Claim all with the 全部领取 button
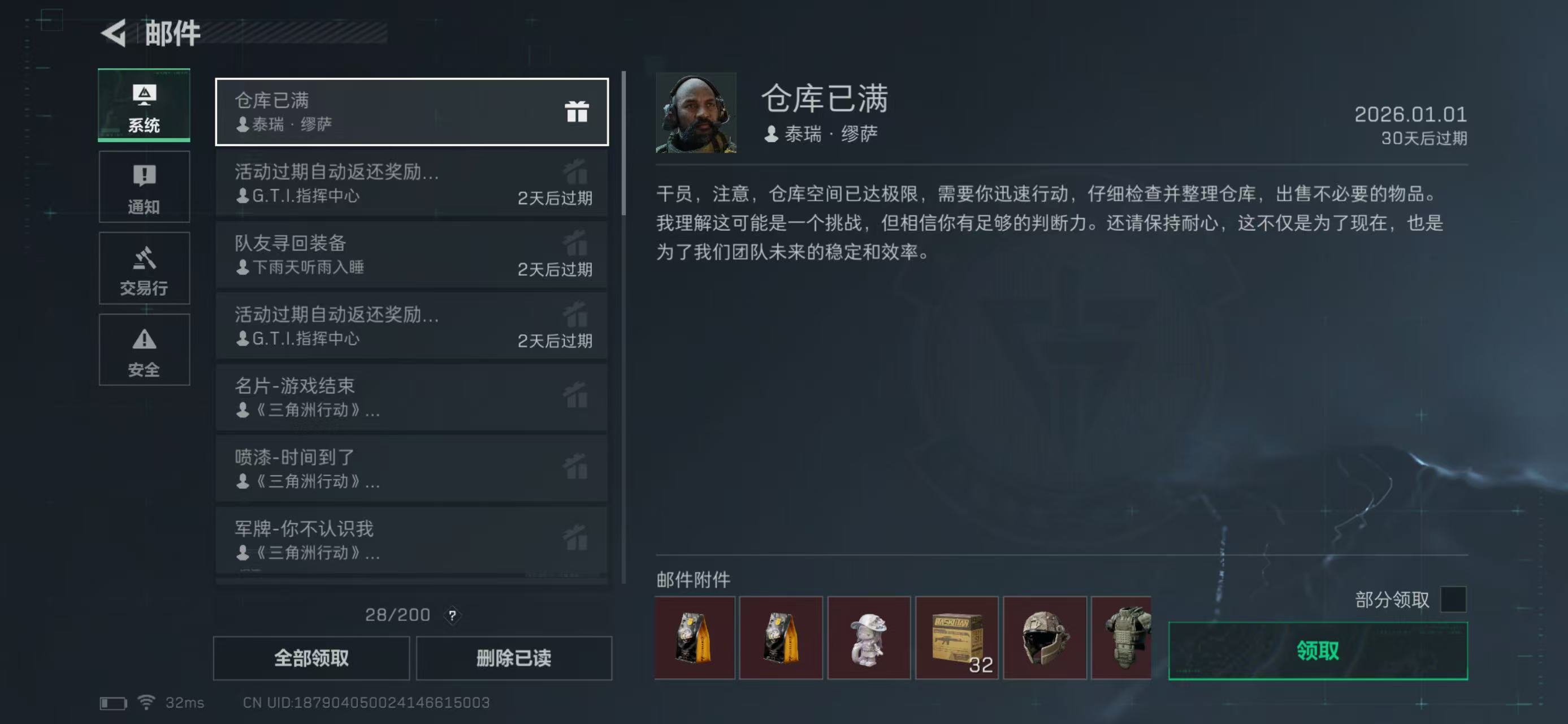Image resolution: width=1568 pixels, height=724 pixels. click(x=311, y=658)
